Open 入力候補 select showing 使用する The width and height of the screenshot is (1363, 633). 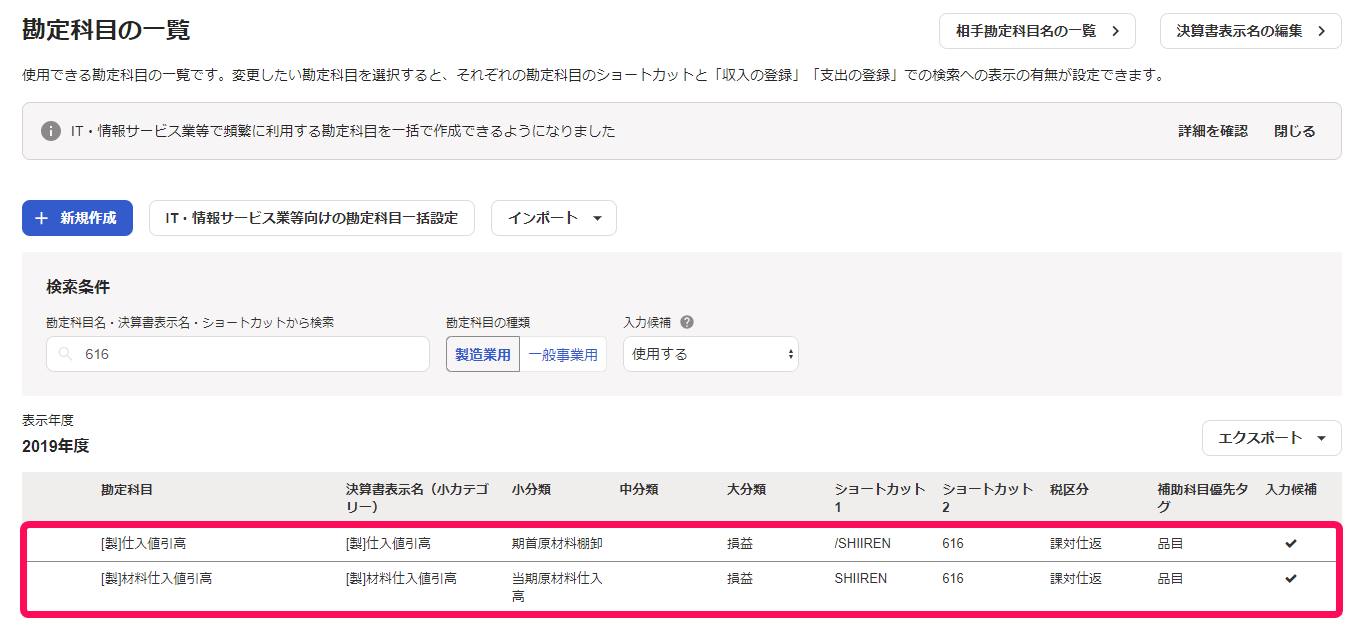click(711, 354)
